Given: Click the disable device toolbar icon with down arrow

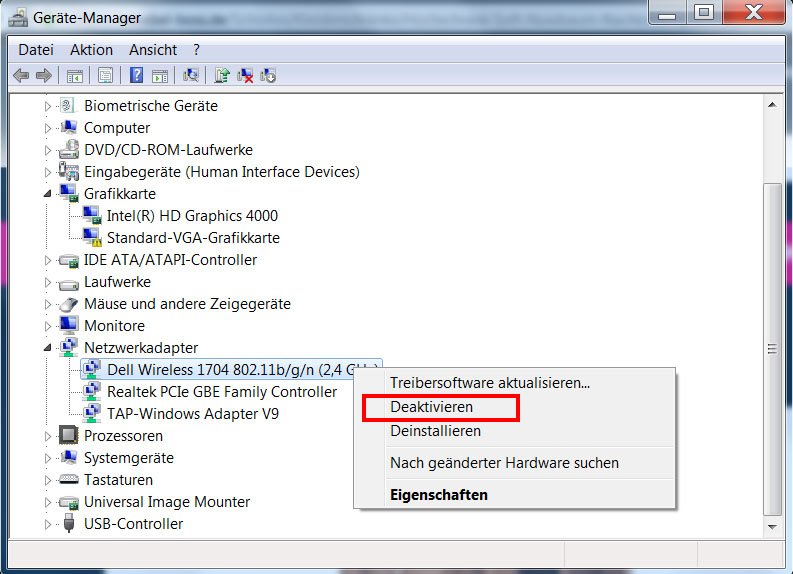Looking at the screenshot, I should (268, 76).
